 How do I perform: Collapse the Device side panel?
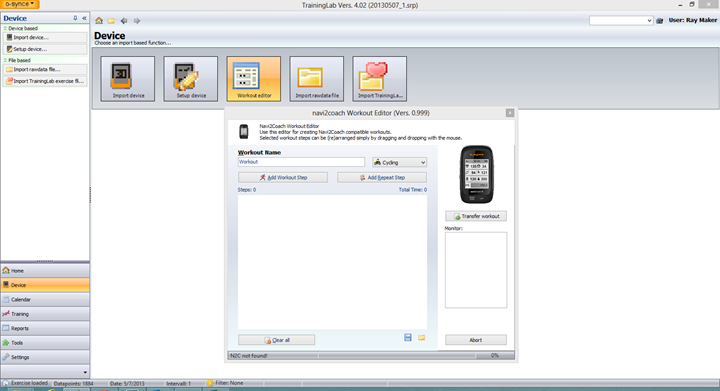click(x=84, y=18)
